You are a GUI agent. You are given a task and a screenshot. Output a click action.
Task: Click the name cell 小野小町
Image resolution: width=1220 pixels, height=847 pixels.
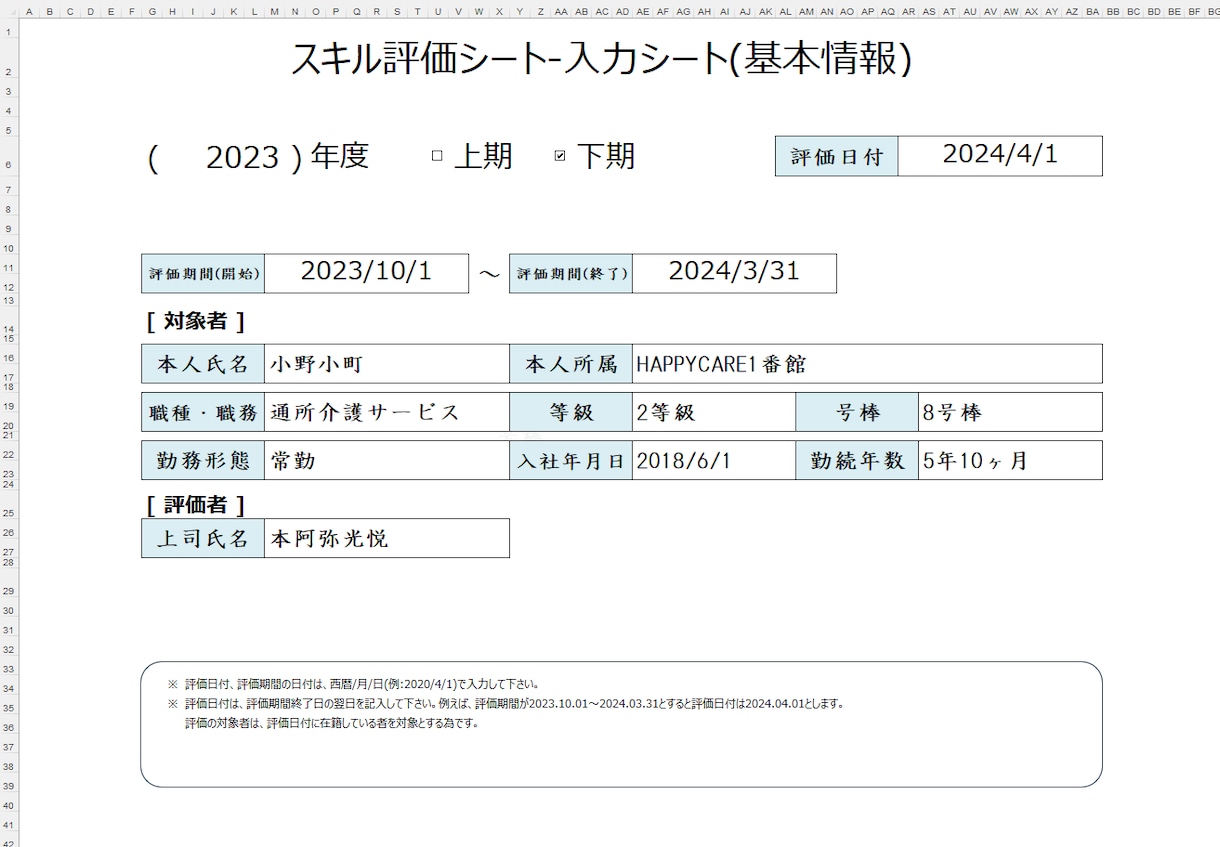[x=387, y=364]
